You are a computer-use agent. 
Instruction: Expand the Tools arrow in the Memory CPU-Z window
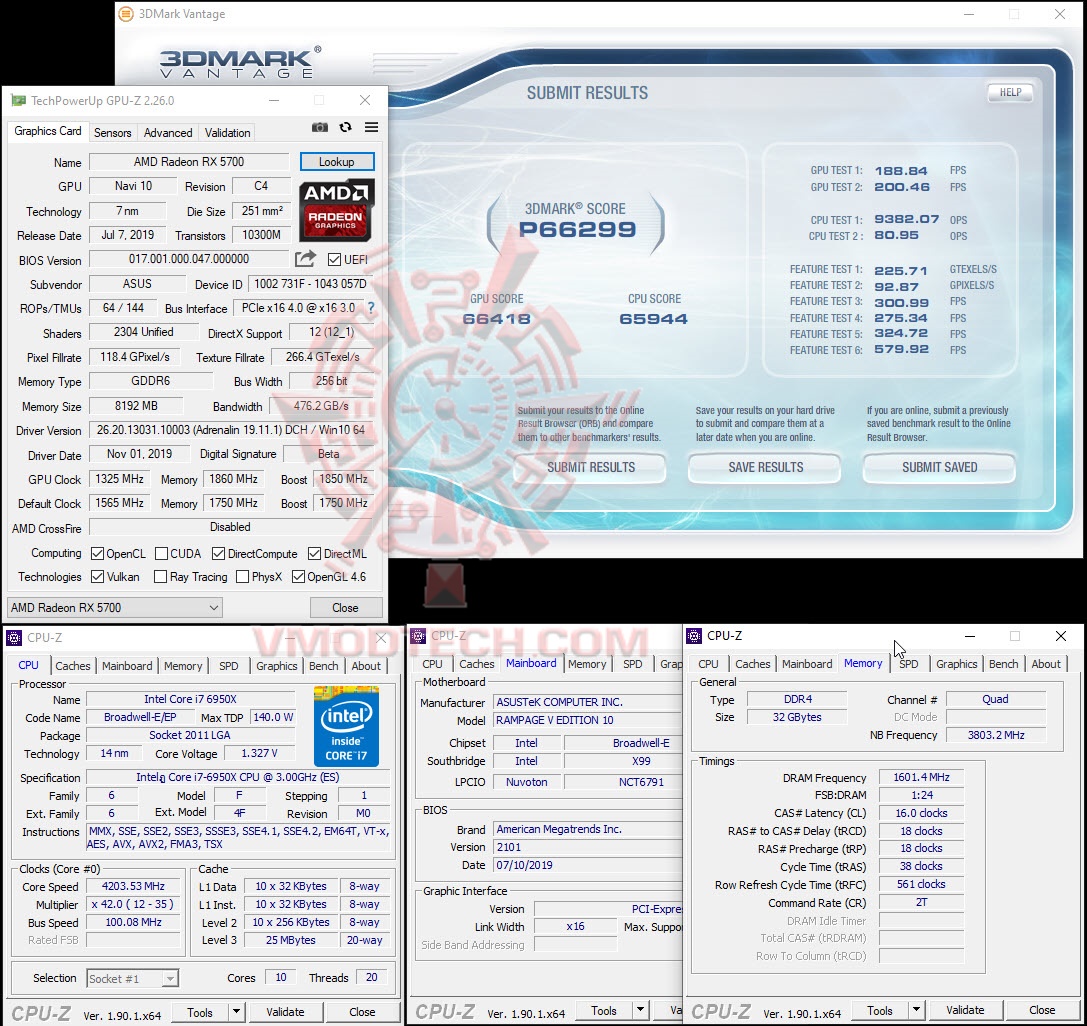click(916, 1010)
